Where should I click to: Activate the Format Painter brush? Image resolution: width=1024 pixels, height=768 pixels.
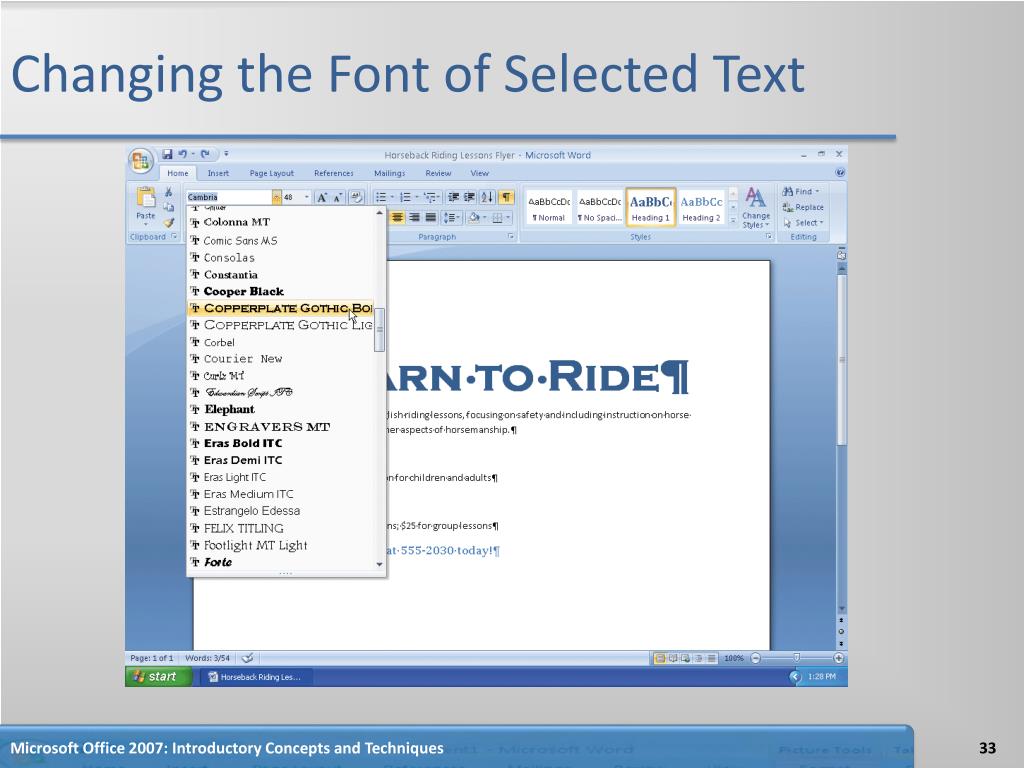tap(168, 223)
